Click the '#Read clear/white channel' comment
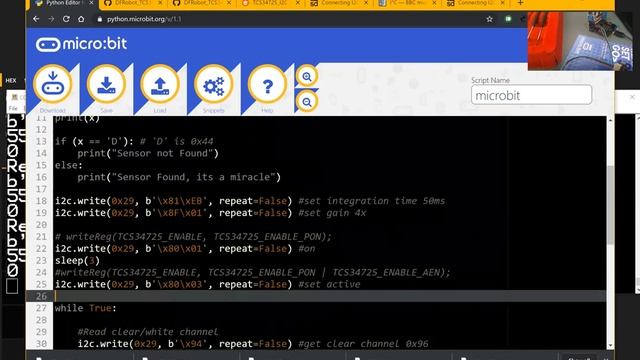Screen dimensions: 640x360 [x=148, y=332]
